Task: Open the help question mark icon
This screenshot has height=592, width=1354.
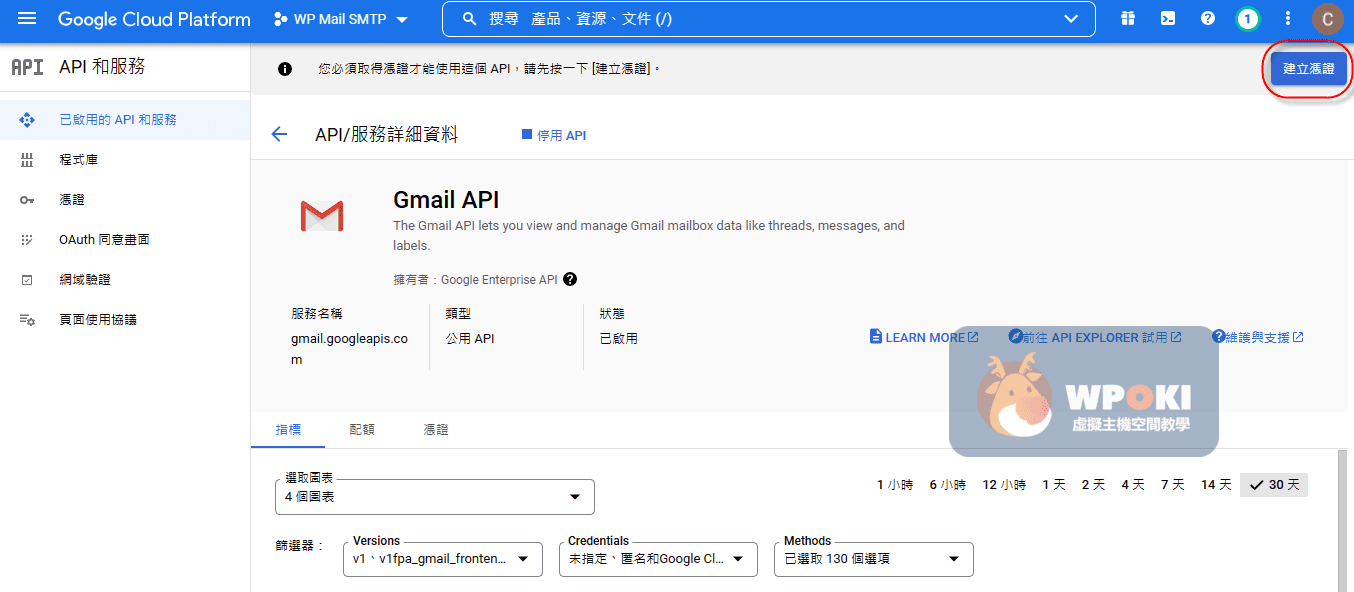Action: [x=1207, y=19]
